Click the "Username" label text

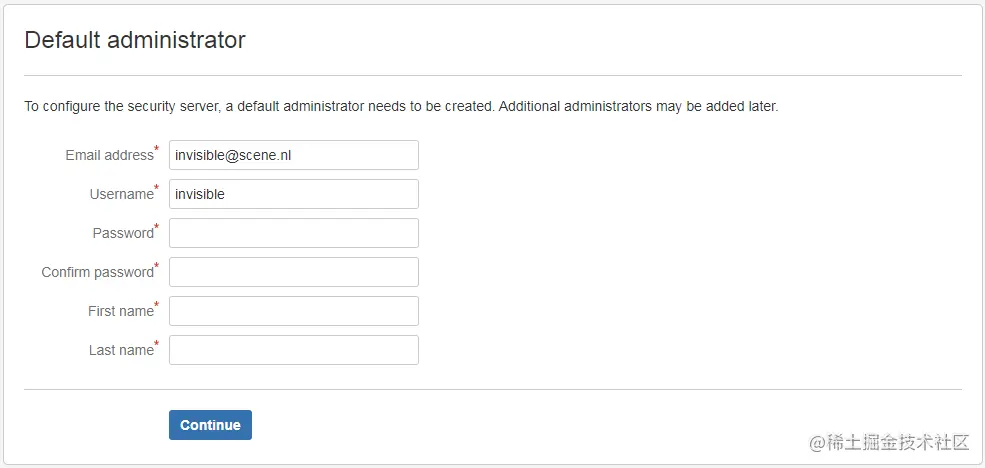122,195
